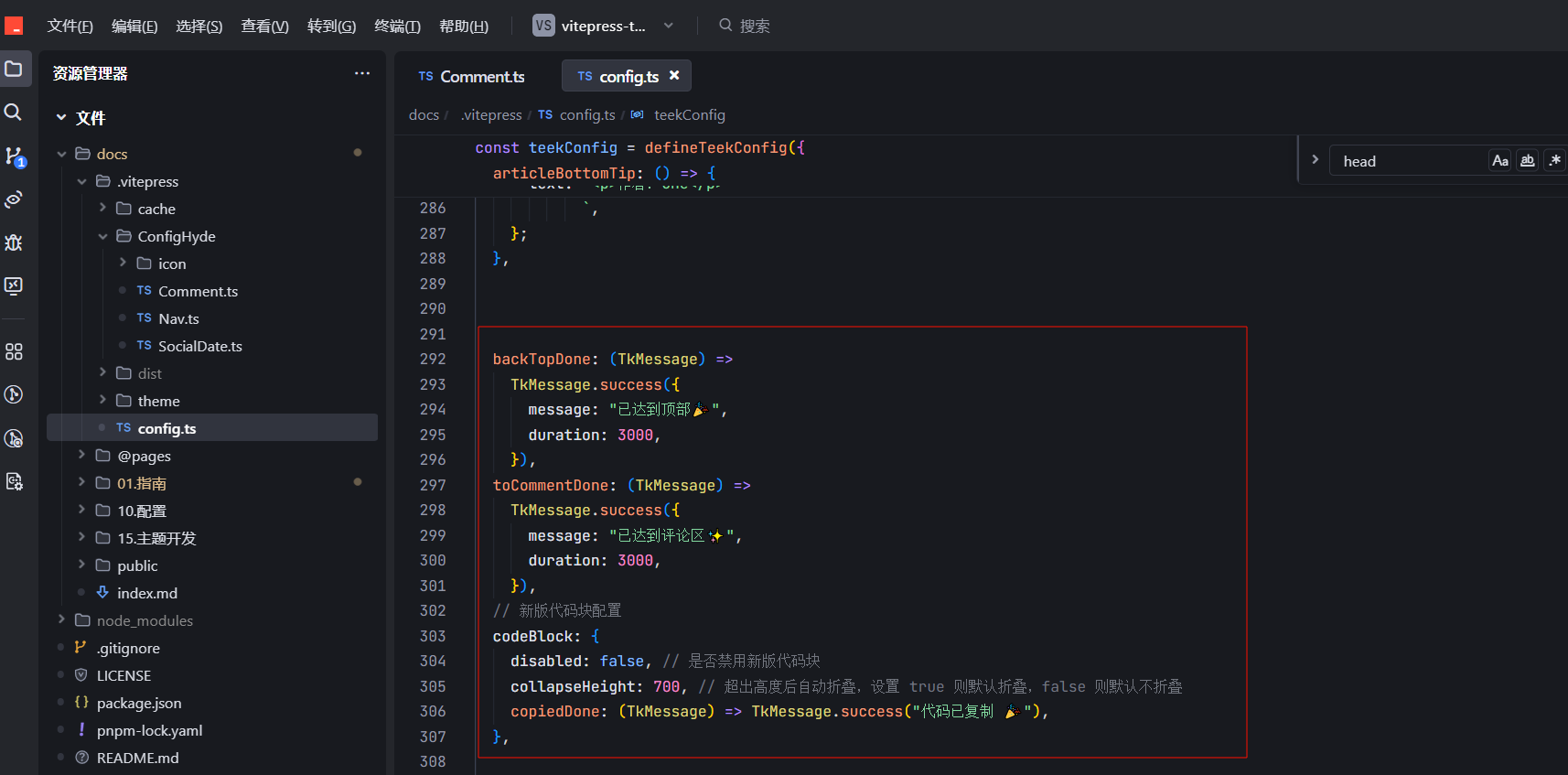Expand the 10.配置 folder
Image resolution: width=1568 pixels, height=775 pixels.
[x=81, y=511]
